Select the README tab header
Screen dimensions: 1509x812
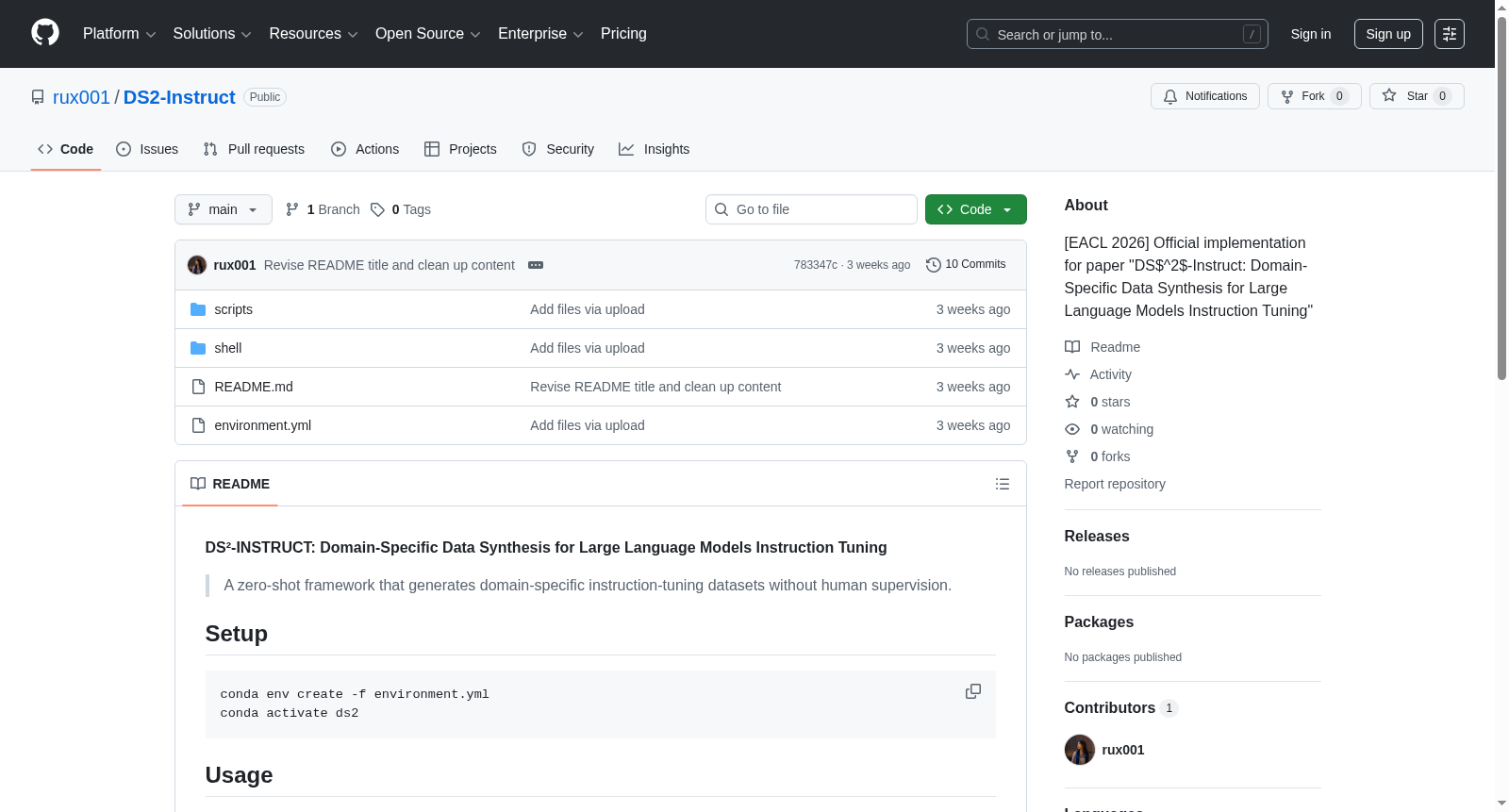click(230, 484)
